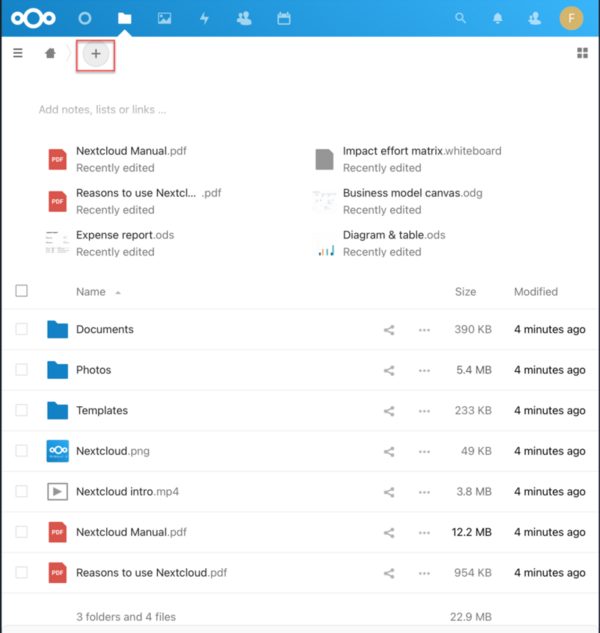Open Nextcloud intro.mp4 in the list
Screen dimensions: 600x633
click(x=127, y=492)
